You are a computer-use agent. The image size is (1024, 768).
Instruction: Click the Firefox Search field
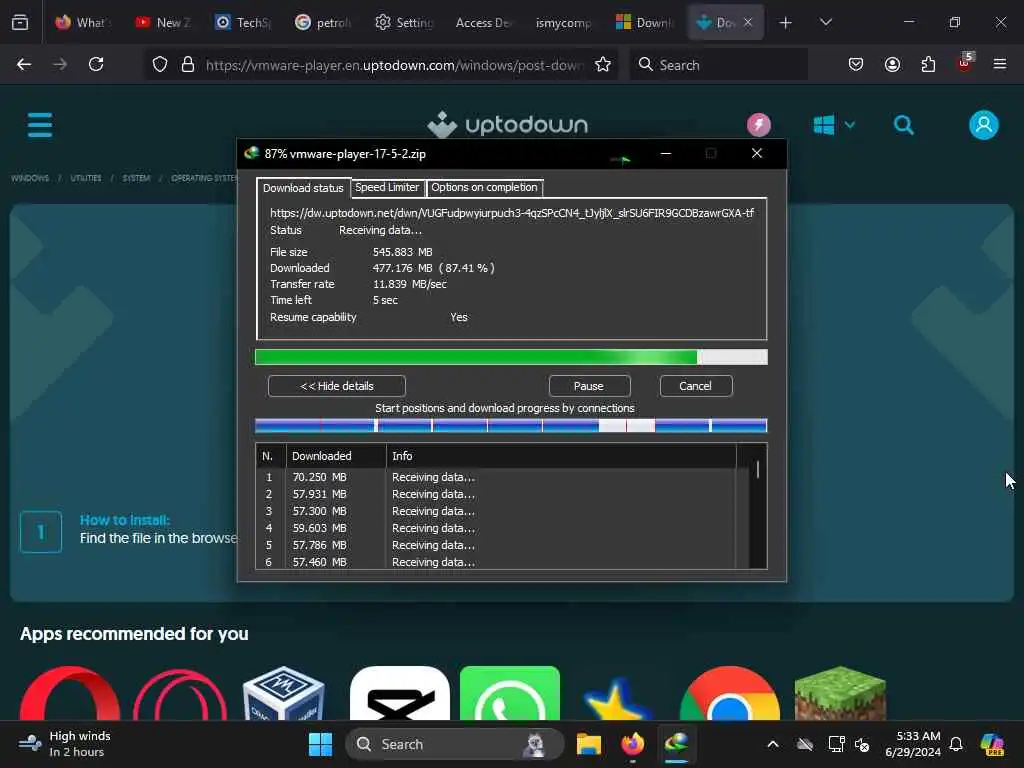tap(718, 65)
